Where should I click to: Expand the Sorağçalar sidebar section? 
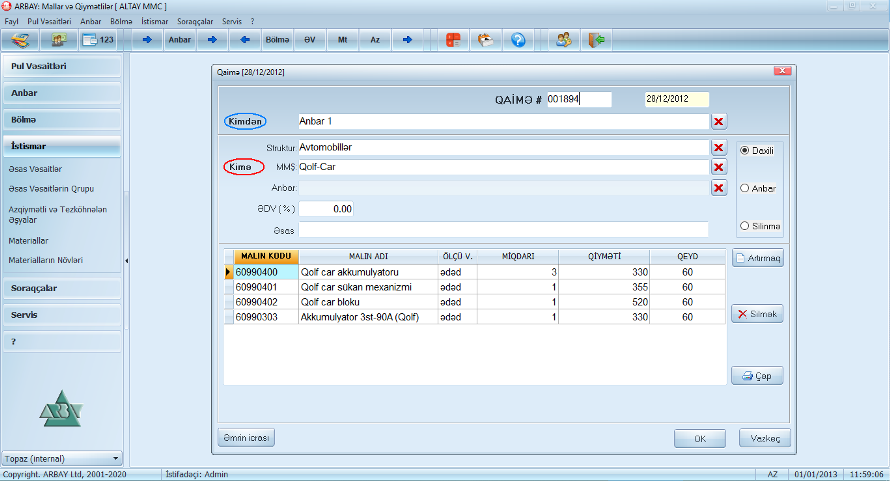(62, 288)
